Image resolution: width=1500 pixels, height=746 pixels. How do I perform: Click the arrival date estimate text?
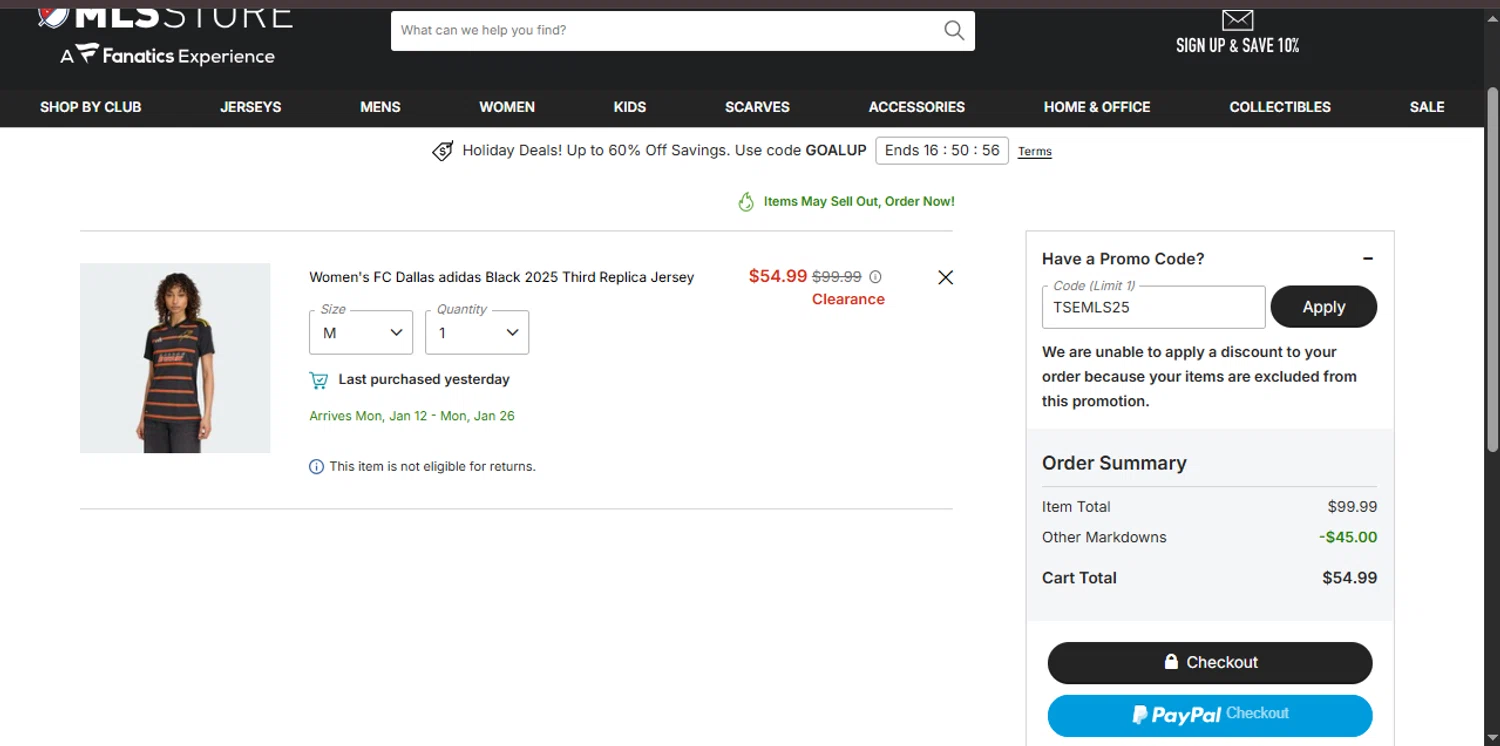click(x=412, y=416)
